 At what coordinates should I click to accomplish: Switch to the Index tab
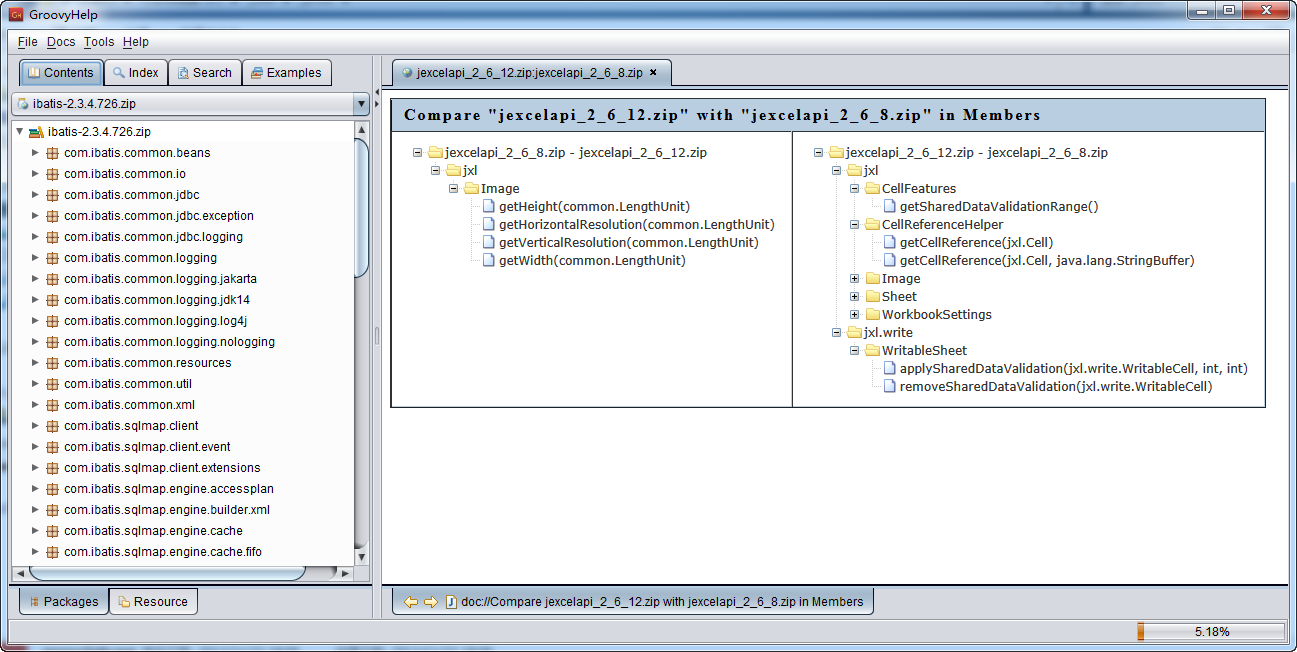136,73
